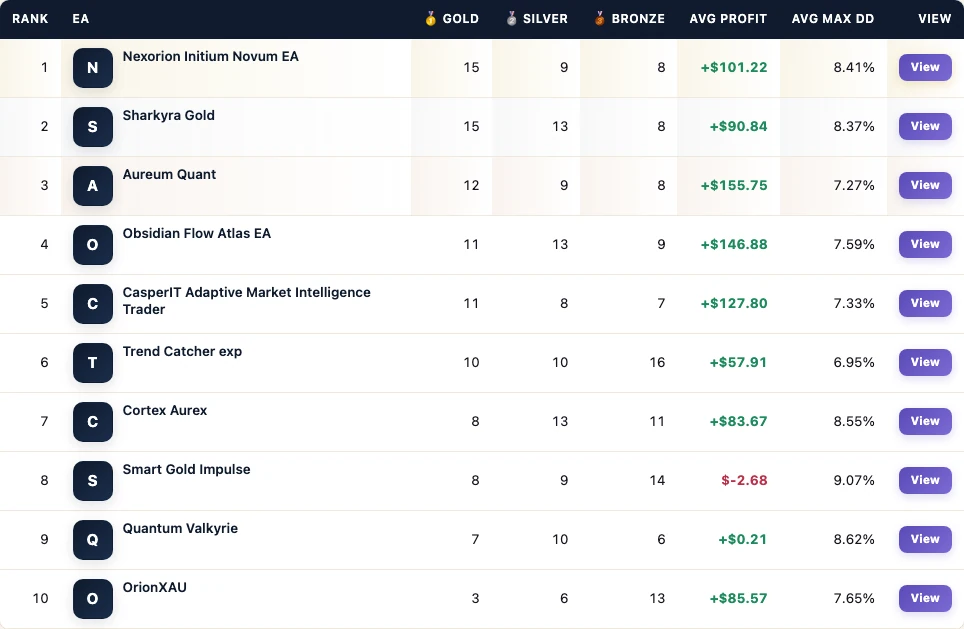The height and width of the screenshot is (629, 964).
Task: Click the +$155.75 average profit value
Action: tap(734, 186)
